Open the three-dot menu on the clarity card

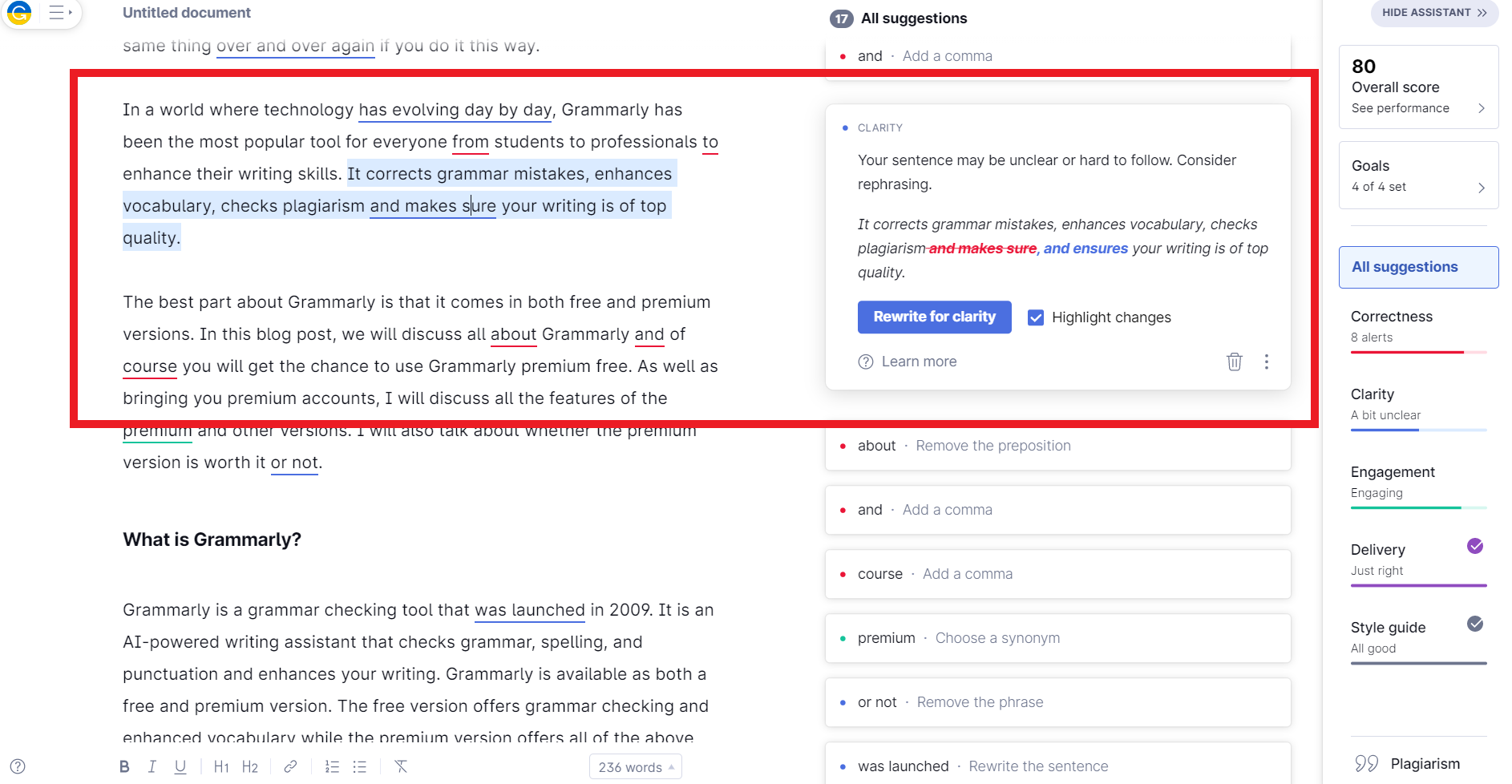pos(1267,362)
